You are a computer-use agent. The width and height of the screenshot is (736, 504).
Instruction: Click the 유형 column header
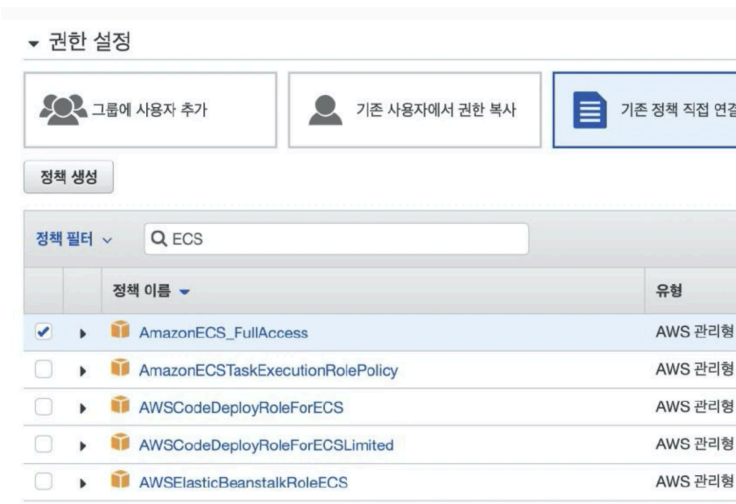click(668, 291)
